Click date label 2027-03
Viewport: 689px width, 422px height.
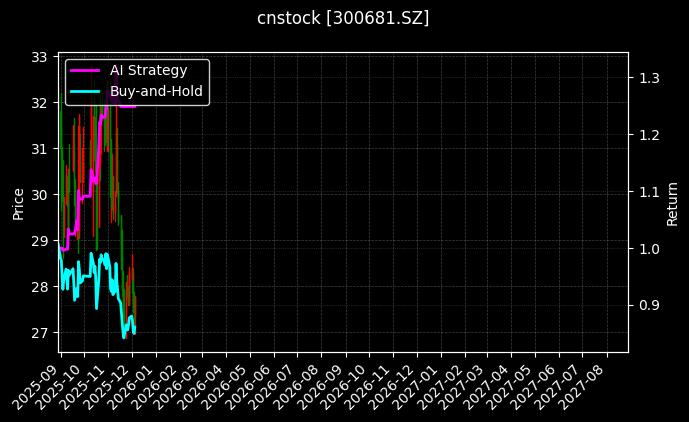pyautogui.click(x=461, y=386)
